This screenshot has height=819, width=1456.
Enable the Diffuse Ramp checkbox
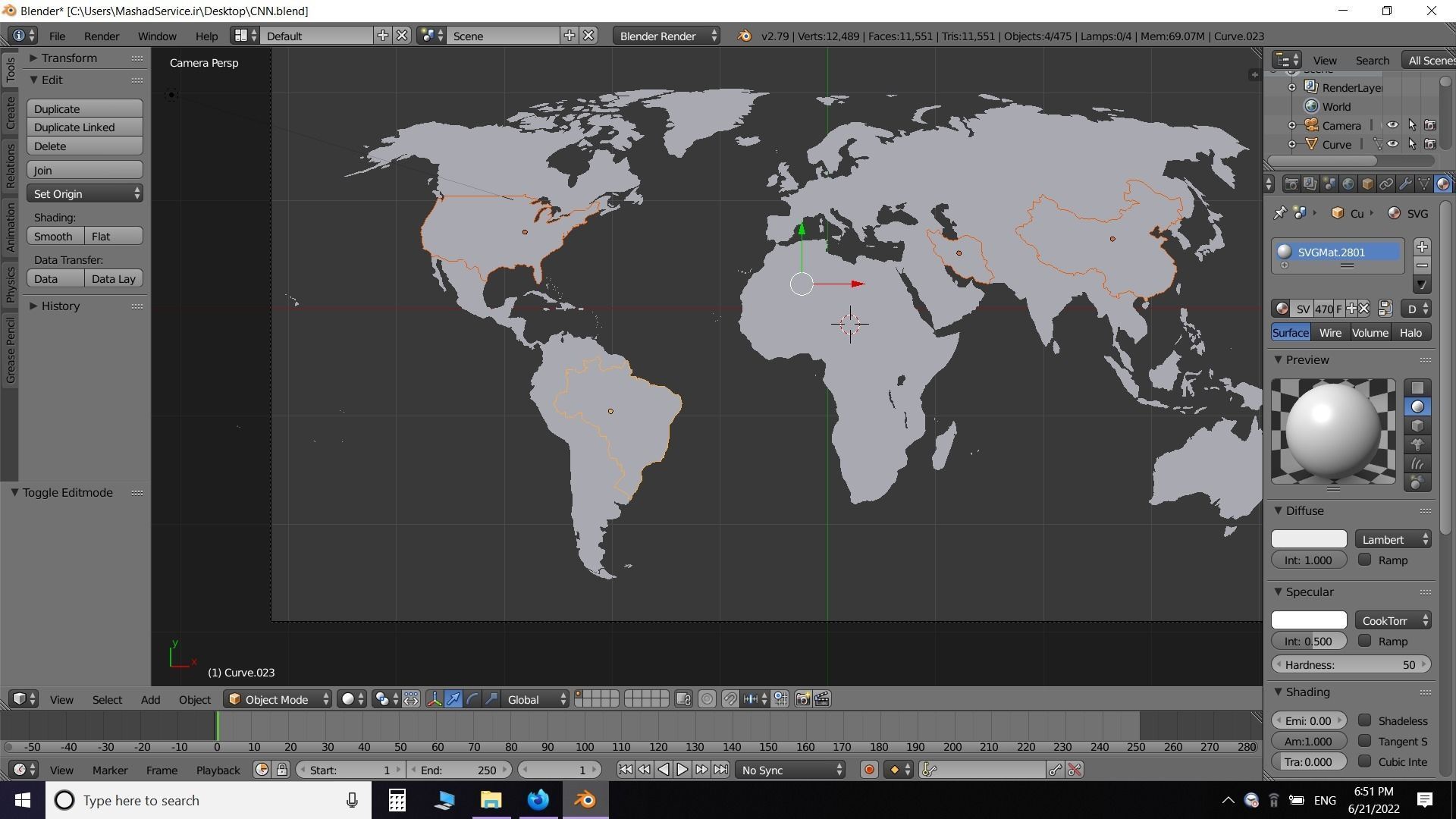pos(1365,560)
